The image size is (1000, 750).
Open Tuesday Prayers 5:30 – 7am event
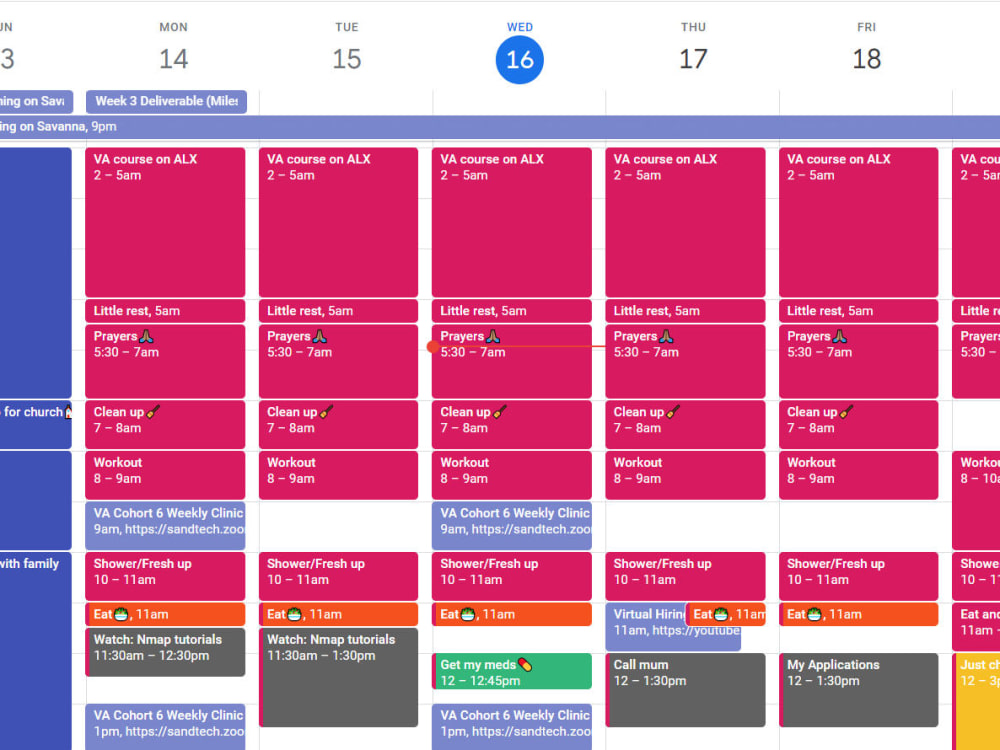(x=339, y=362)
